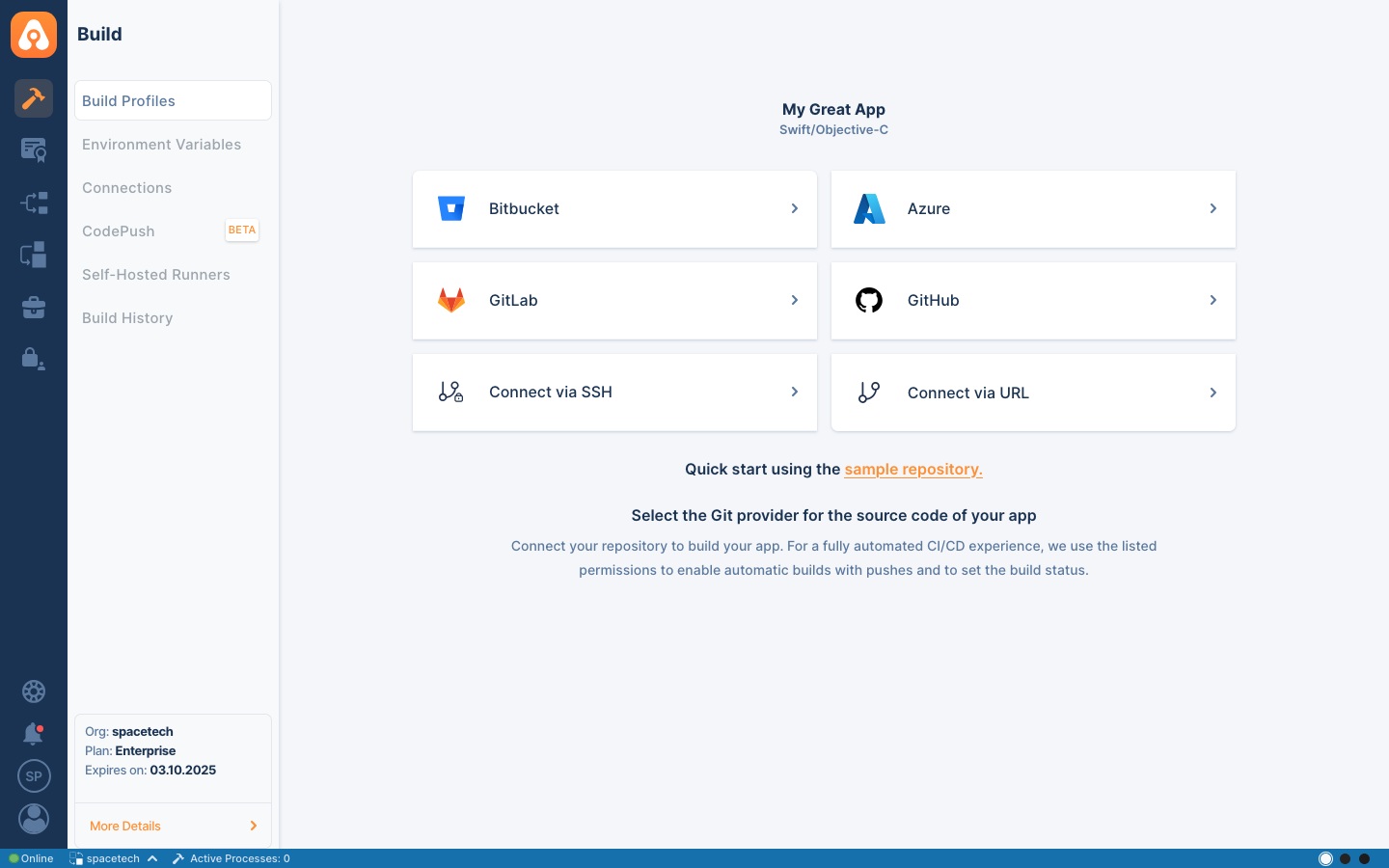Image resolution: width=1389 pixels, height=868 pixels.
Task: Click the signing identities certificate icon
Action: point(34,150)
